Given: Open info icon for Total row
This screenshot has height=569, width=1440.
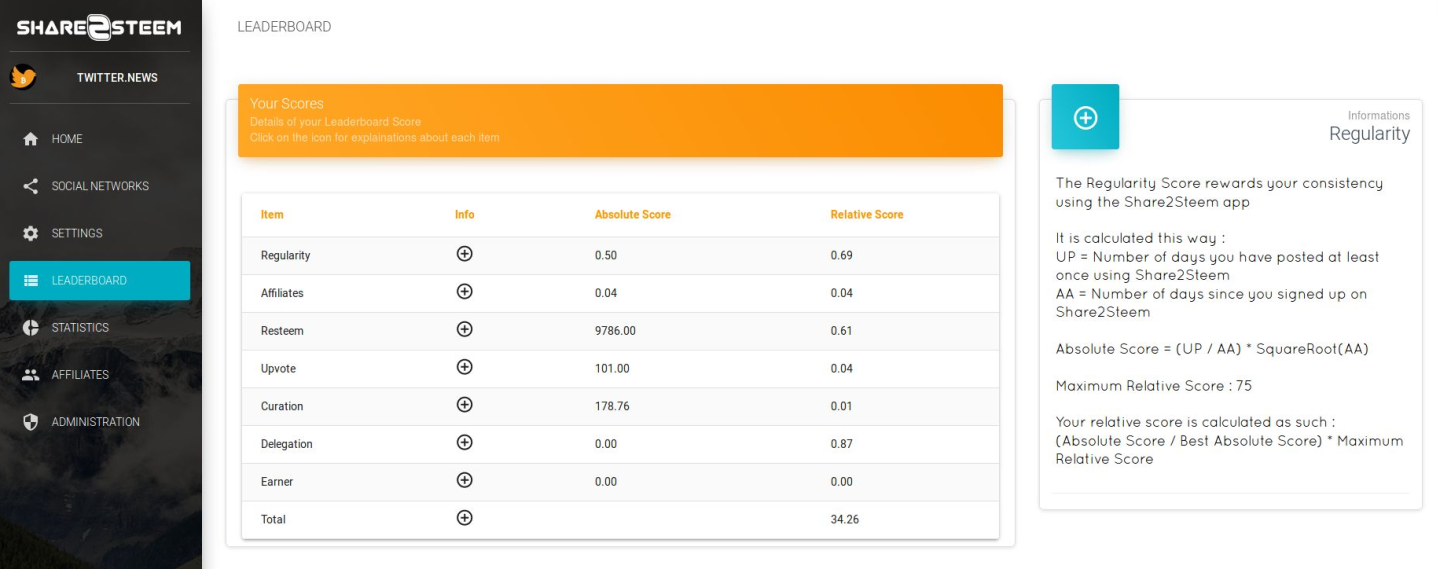Looking at the screenshot, I should point(464,518).
